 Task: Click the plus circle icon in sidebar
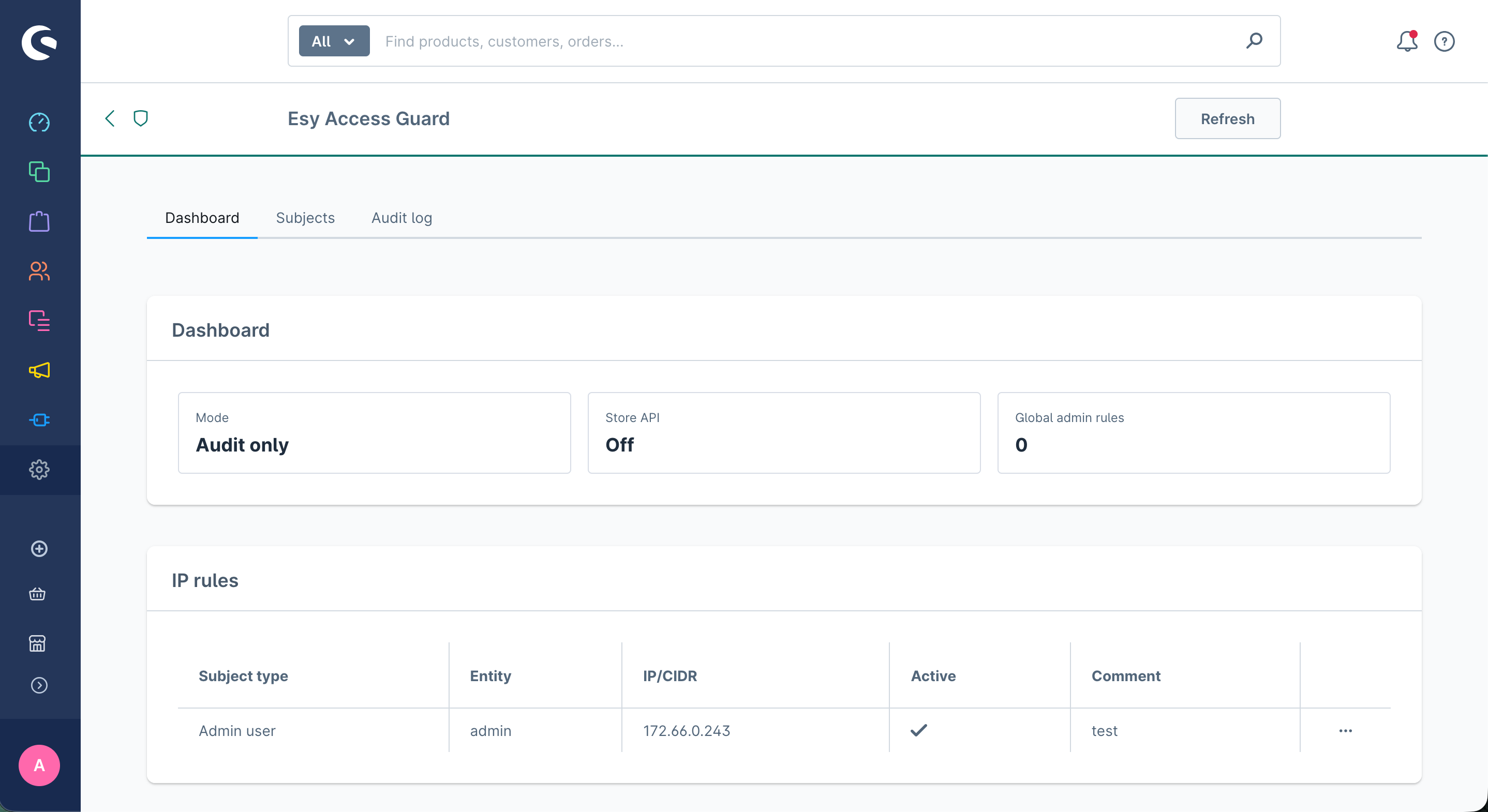pos(39,549)
